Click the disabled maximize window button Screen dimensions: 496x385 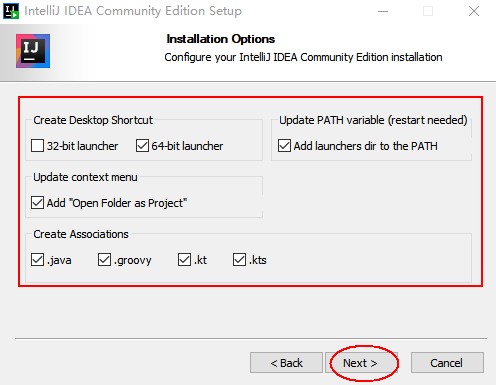pyautogui.click(x=428, y=11)
